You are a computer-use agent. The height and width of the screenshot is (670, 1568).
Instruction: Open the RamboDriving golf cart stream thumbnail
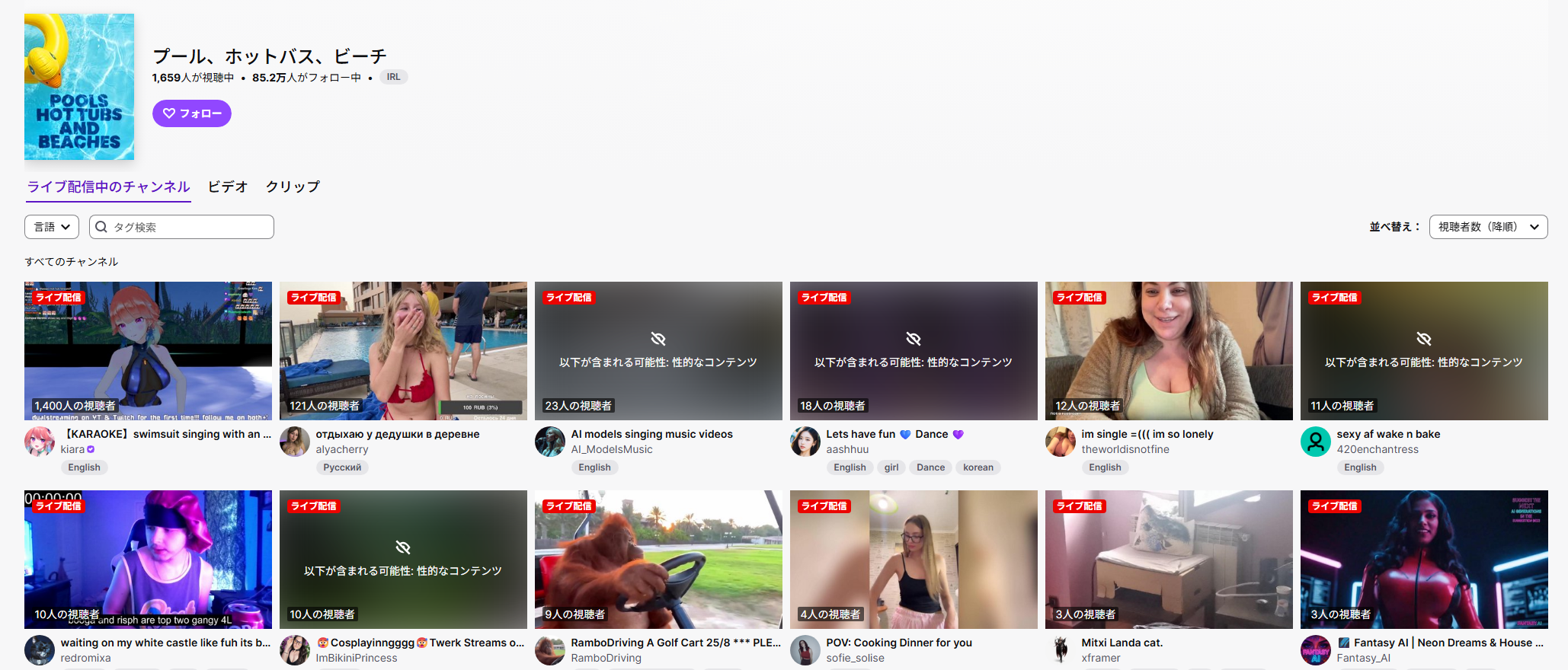(x=658, y=560)
